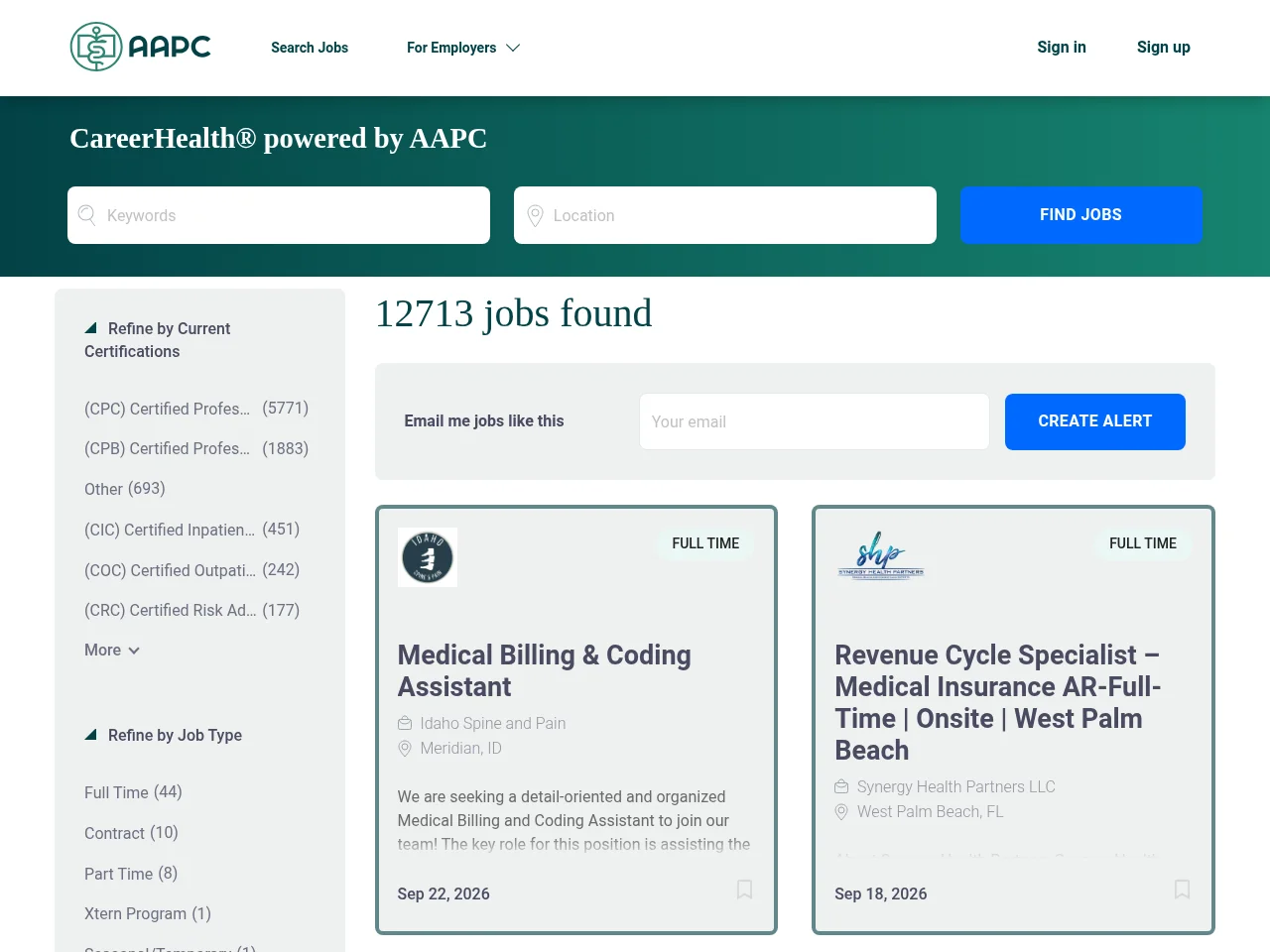Screen dimensions: 1270x952
Task: Focus the Keywords search field
Action: (279, 215)
